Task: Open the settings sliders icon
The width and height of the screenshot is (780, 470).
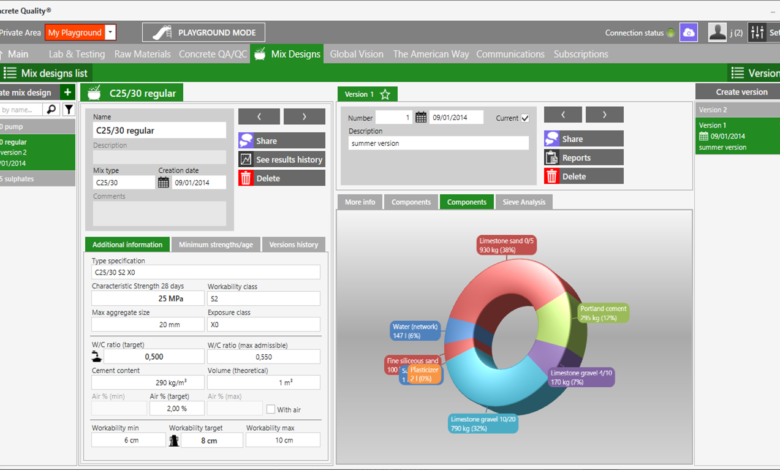Action: [x=757, y=33]
